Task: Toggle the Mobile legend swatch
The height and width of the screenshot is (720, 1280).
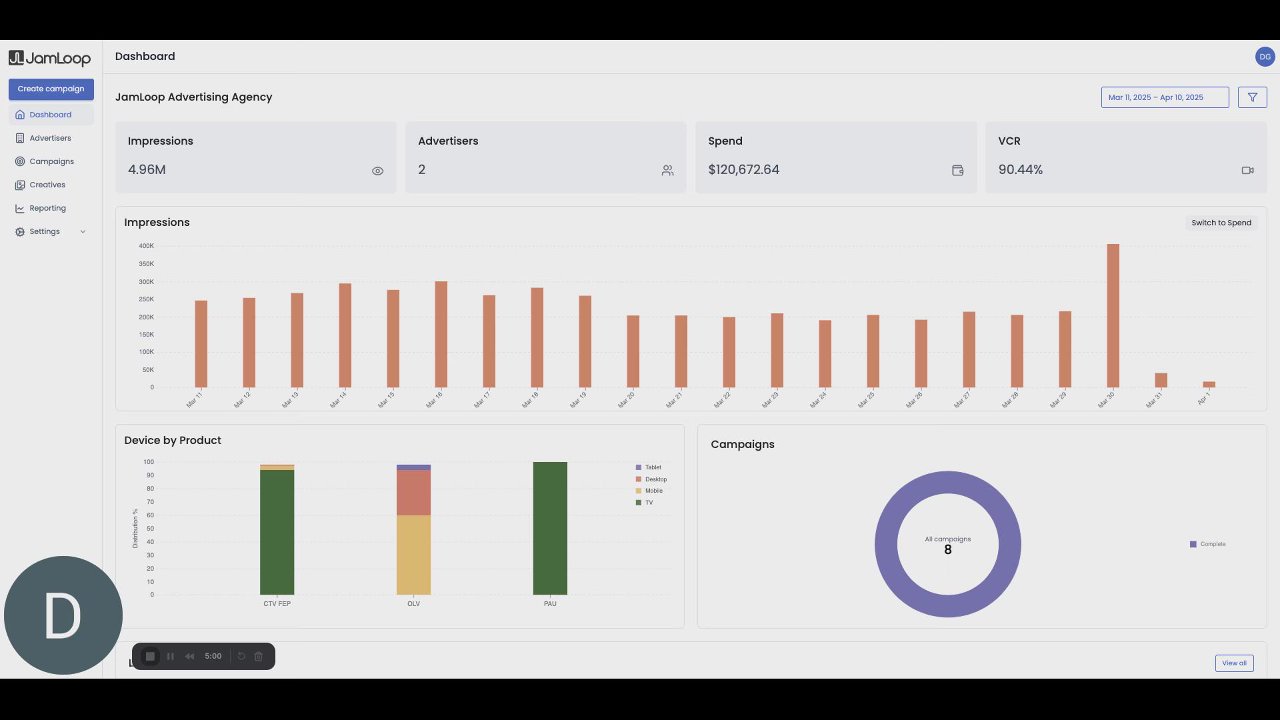Action: [639, 491]
